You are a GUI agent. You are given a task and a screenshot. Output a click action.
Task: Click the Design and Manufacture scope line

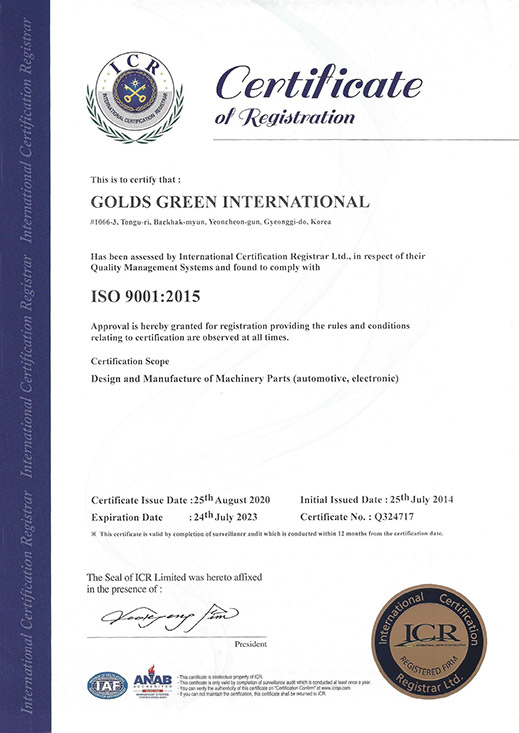[245, 379]
